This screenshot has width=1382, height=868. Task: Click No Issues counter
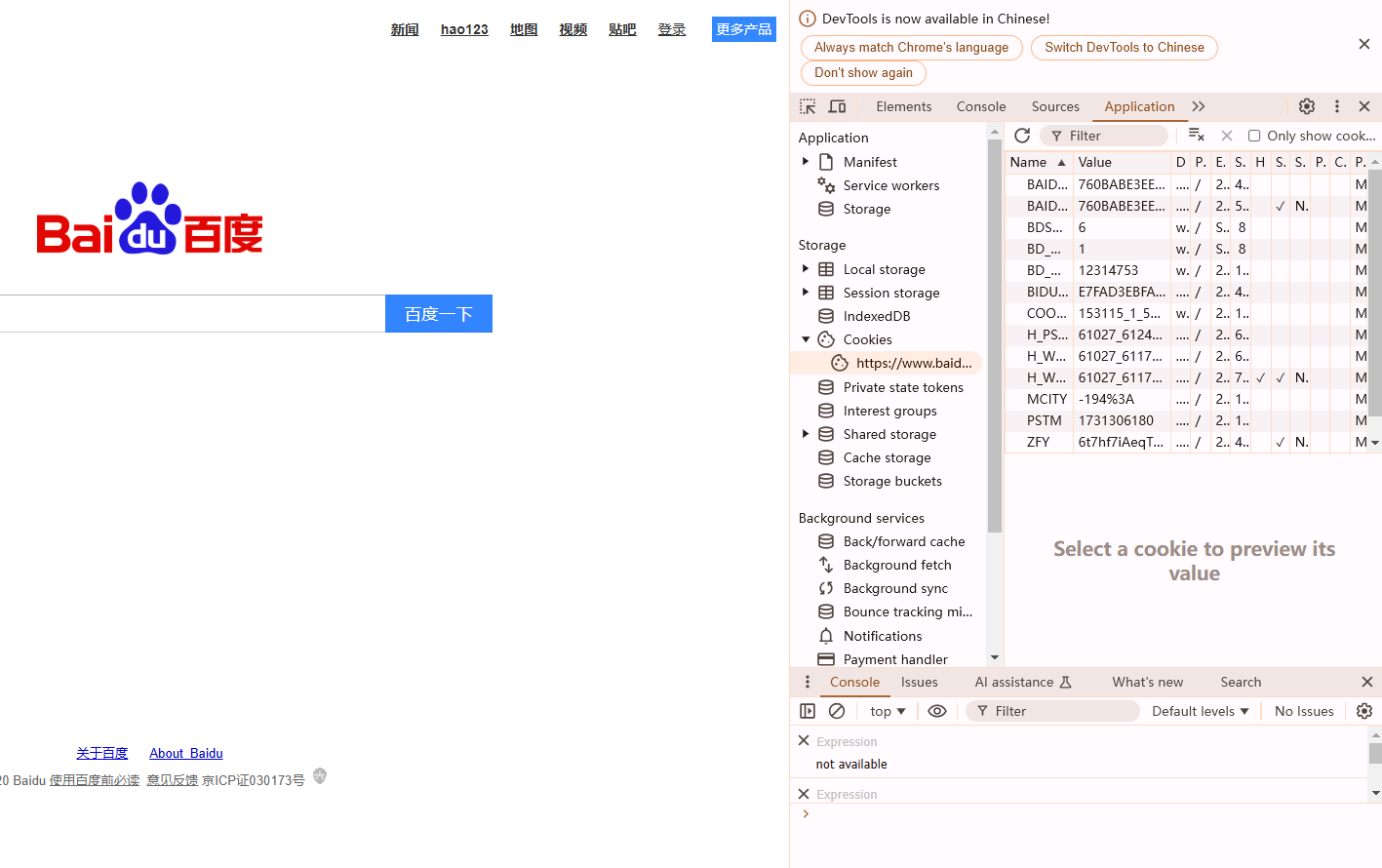tap(1304, 711)
